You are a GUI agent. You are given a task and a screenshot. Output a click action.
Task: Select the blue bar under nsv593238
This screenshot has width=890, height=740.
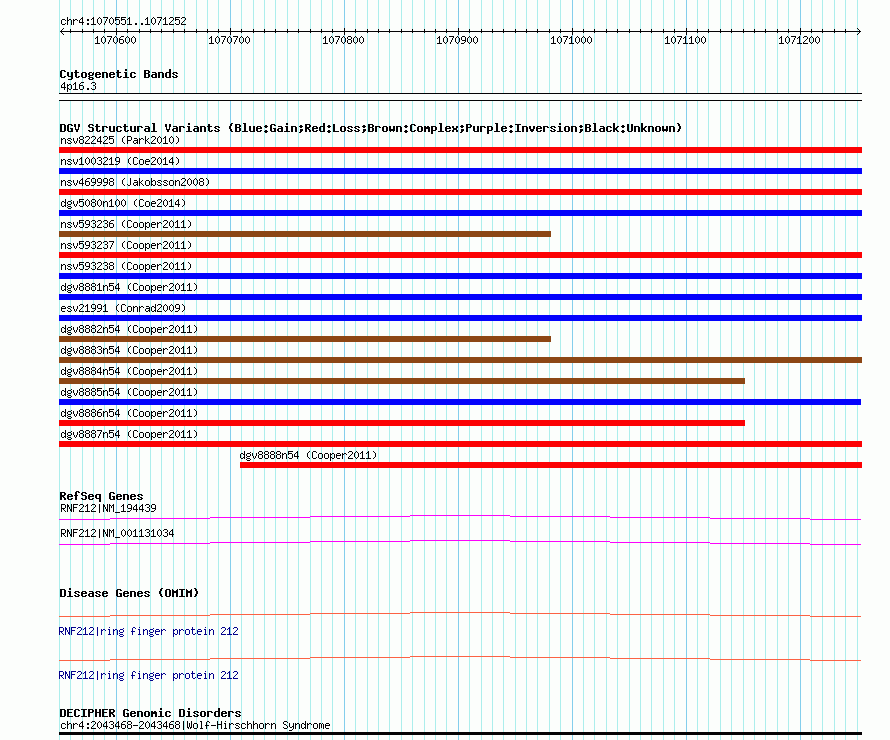[460, 276]
